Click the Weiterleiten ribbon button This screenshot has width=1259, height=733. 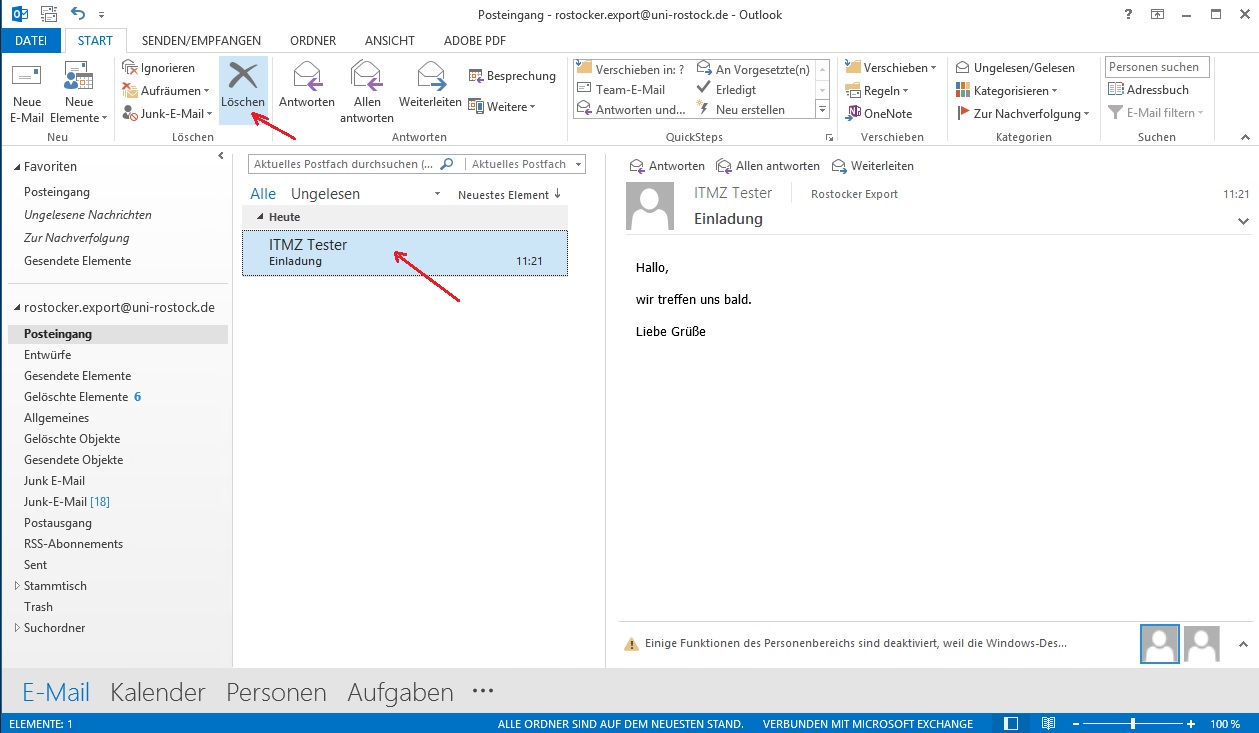430,87
